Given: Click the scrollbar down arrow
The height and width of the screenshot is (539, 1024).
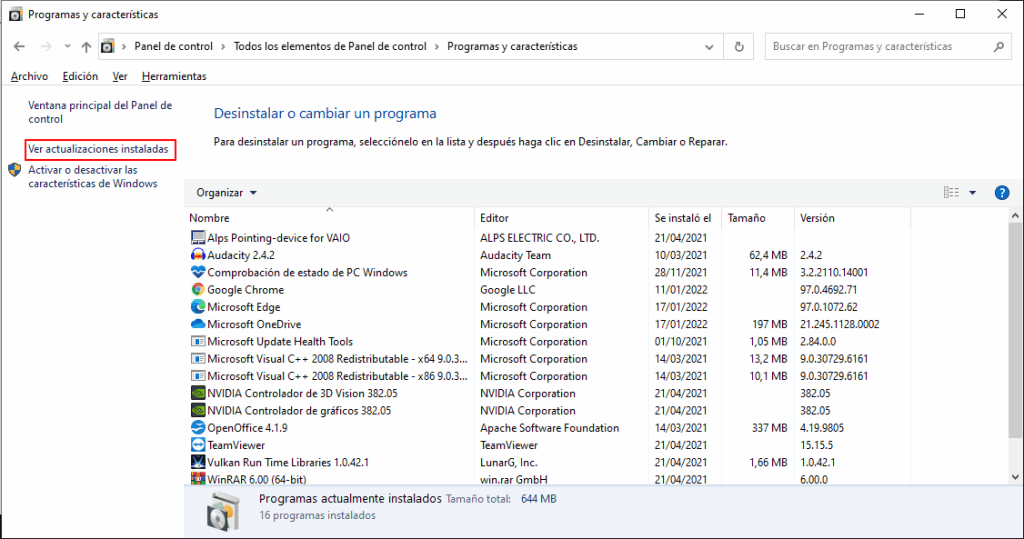Looking at the screenshot, I should 1015,477.
